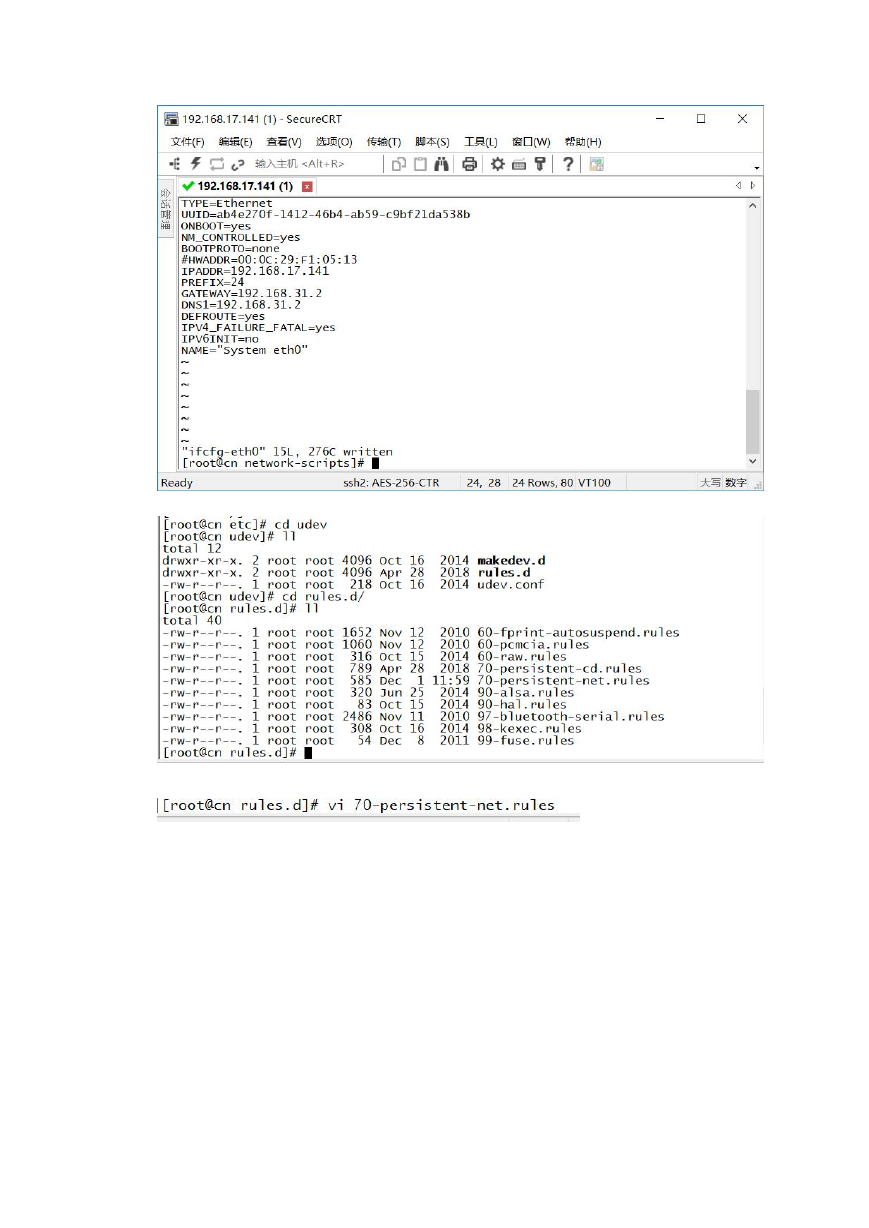Open Find with the binoculars icon
The width and height of the screenshot is (869, 1228).
click(x=442, y=164)
